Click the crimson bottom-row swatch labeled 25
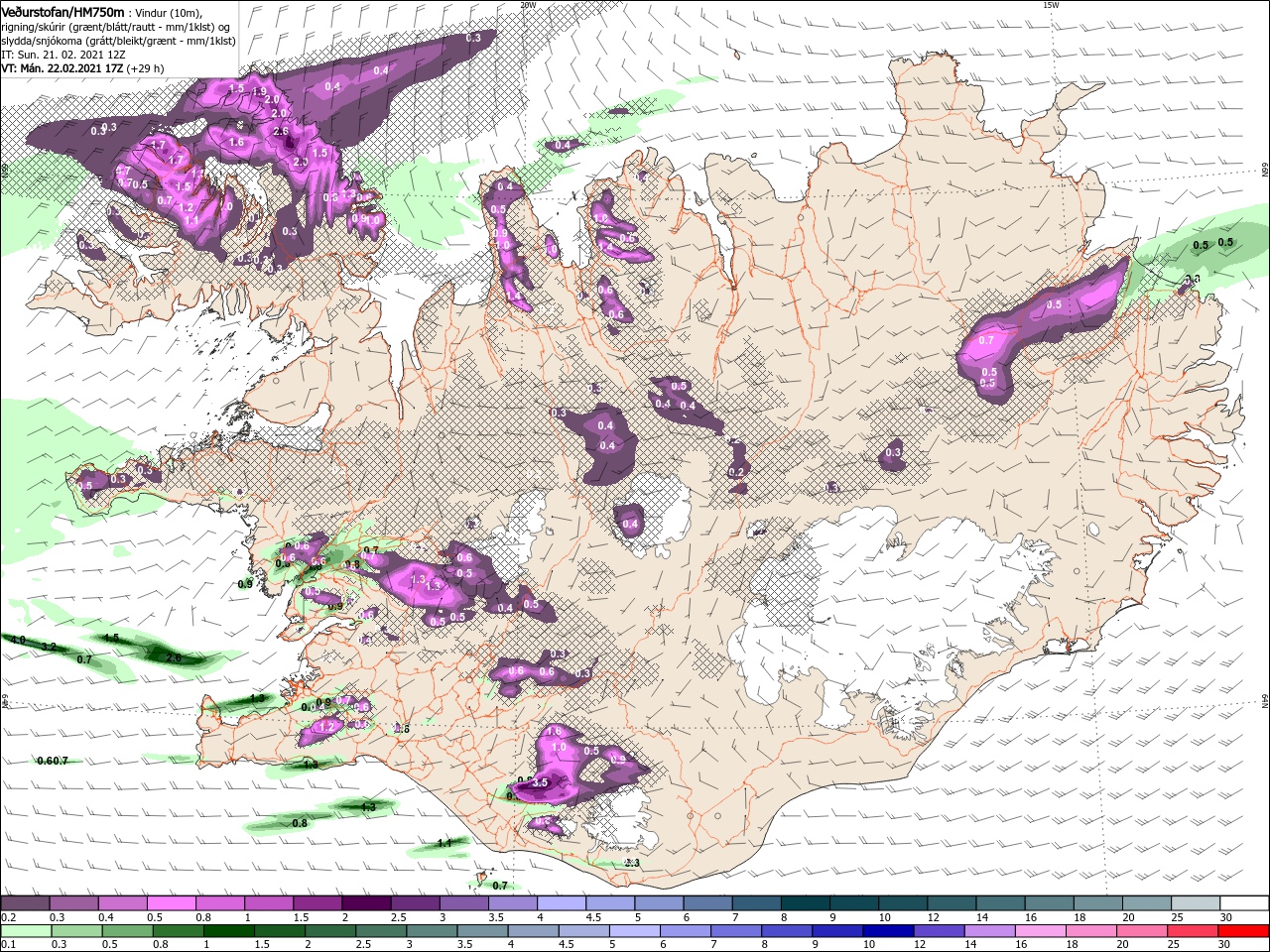Image resolution: width=1270 pixels, height=952 pixels. click(x=1196, y=930)
